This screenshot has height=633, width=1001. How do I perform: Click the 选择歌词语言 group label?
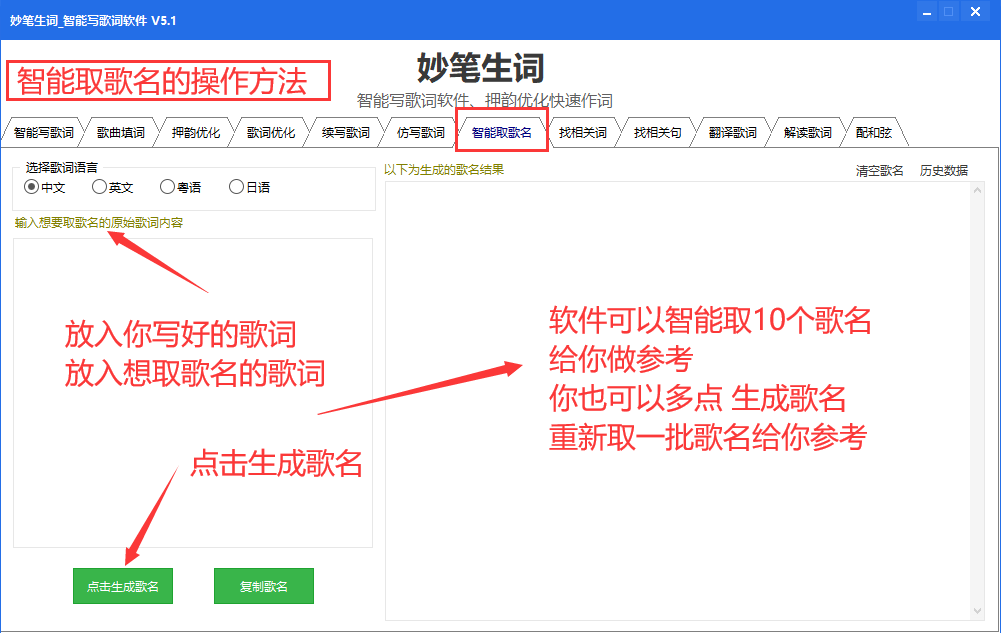[61, 168]
